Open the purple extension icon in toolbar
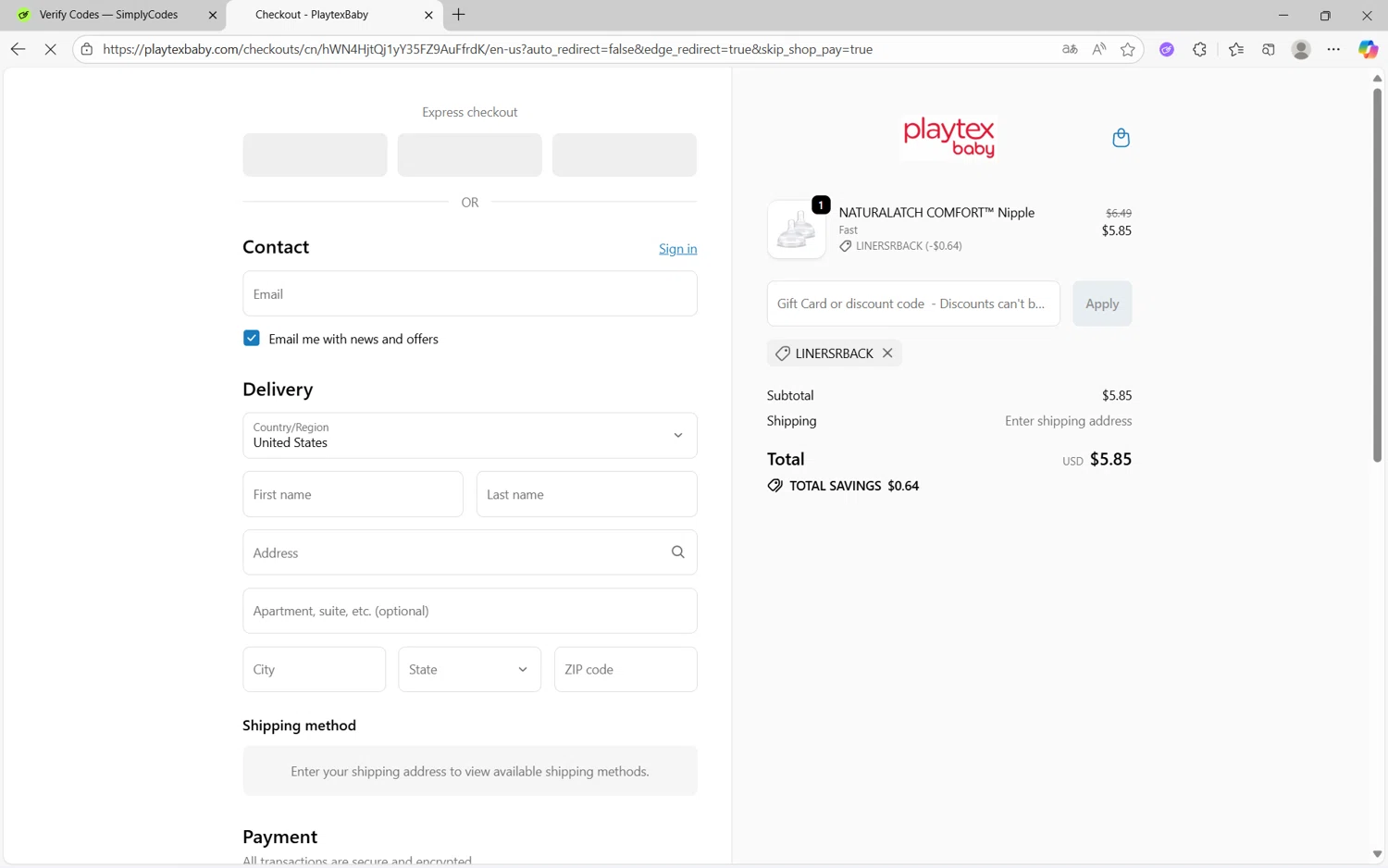The image size is (1388, 868). coord(1167,49)
